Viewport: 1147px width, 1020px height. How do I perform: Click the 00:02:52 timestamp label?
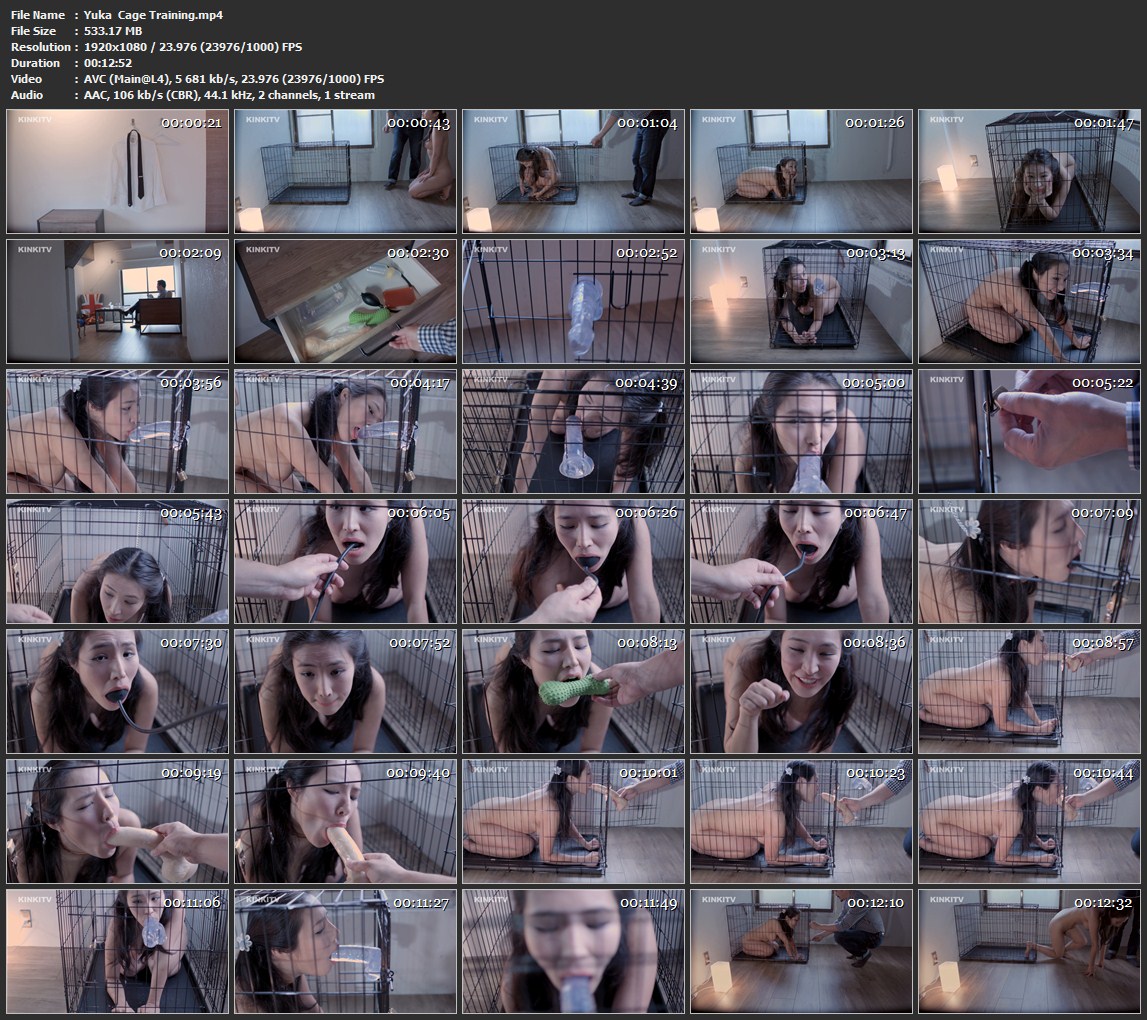[x=646, y=253]
